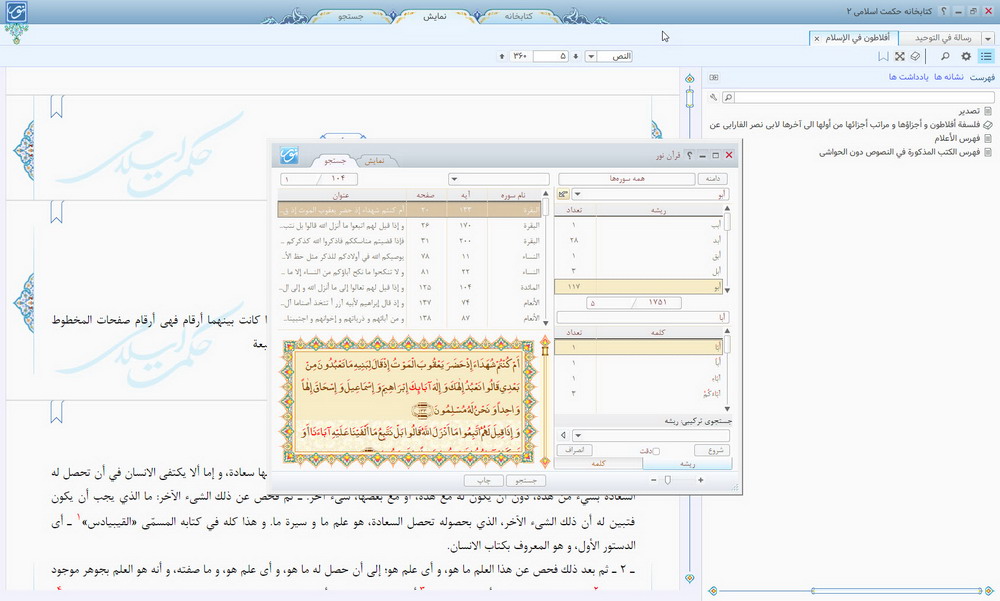Open the یادداشت ها link in the side panel
This screenshot has width=1000, height=601.
click(909, 77)
